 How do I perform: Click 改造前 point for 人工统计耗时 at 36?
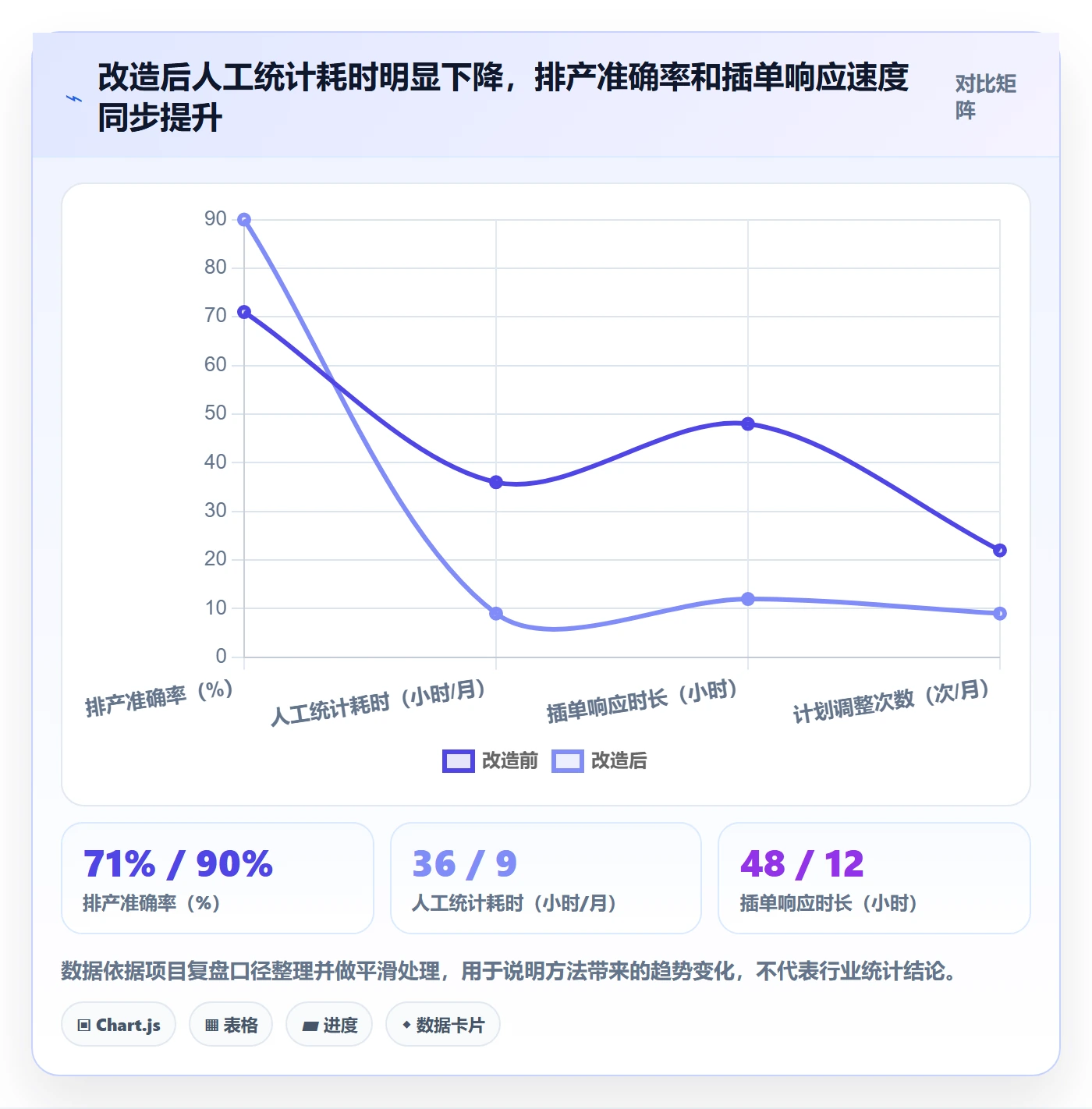click(x=496, y=482)
